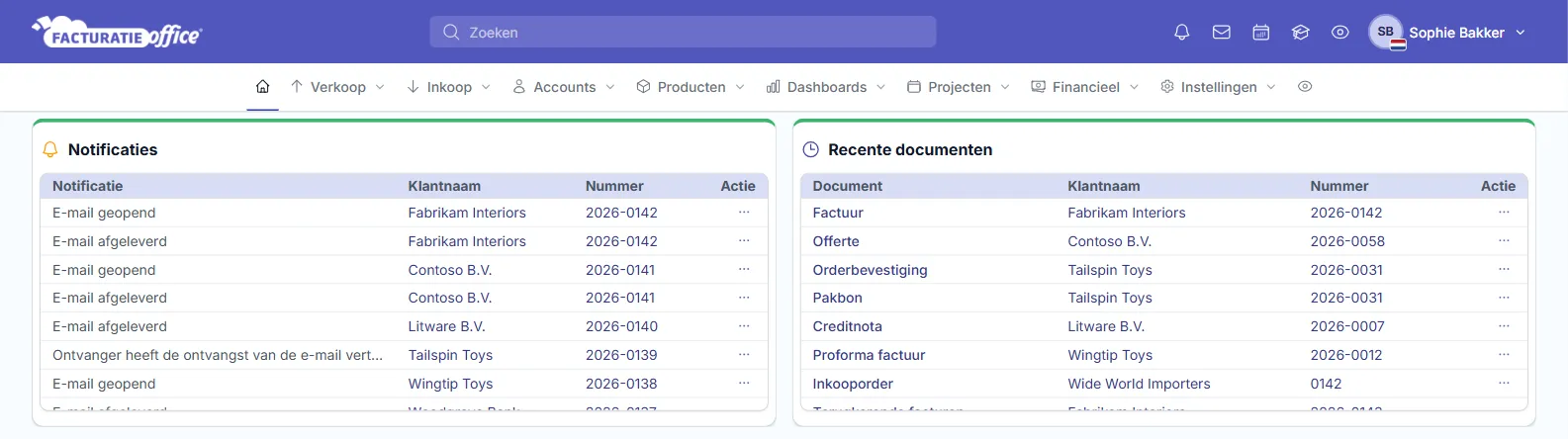Select the Ontvanger heeft de ontvangst notification text
This screenshot has height=439, width=1568.
click(218, 355)
